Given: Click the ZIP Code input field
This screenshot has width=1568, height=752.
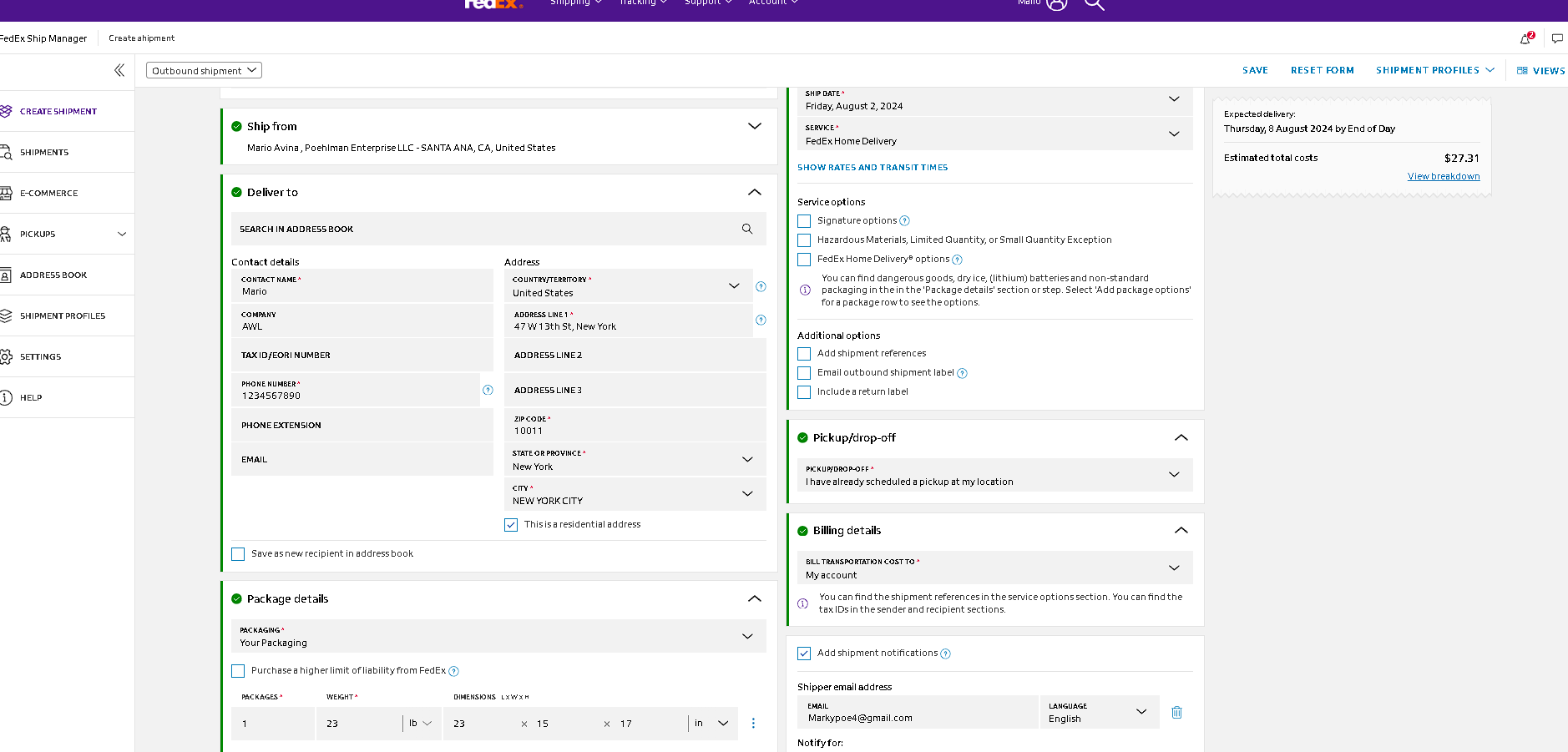Looking at the screenshot, I should click(635, 425).
